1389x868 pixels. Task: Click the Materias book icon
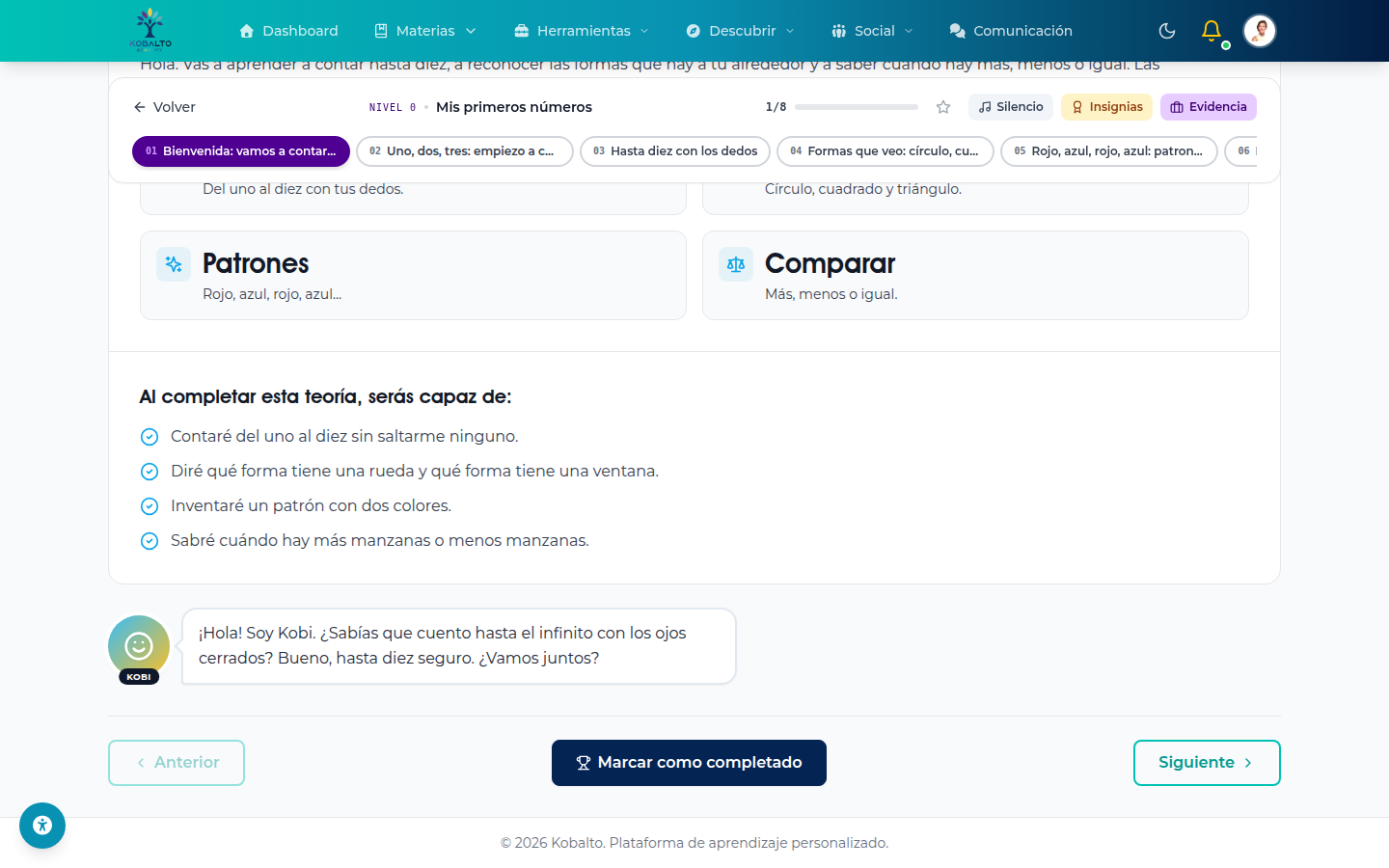pos(381,31)
